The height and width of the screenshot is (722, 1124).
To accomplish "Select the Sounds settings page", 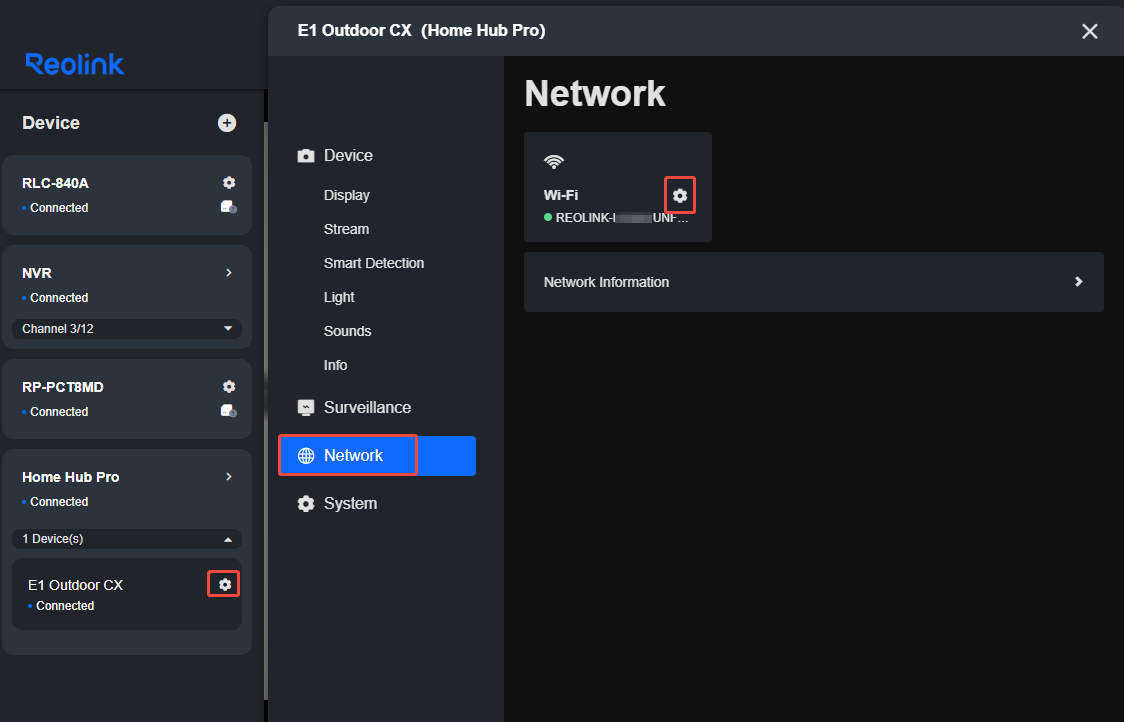I will point(347,330).
